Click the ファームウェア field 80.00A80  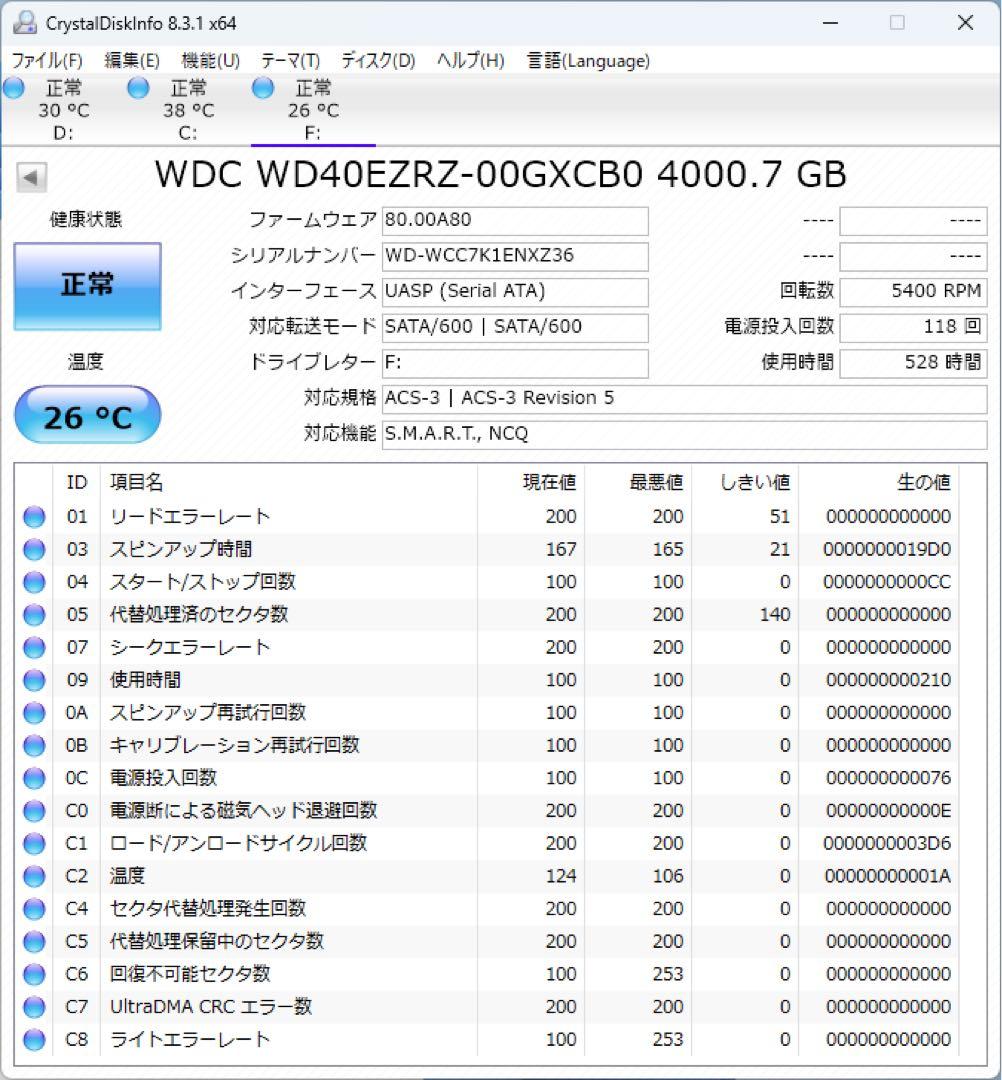point(515,220)
